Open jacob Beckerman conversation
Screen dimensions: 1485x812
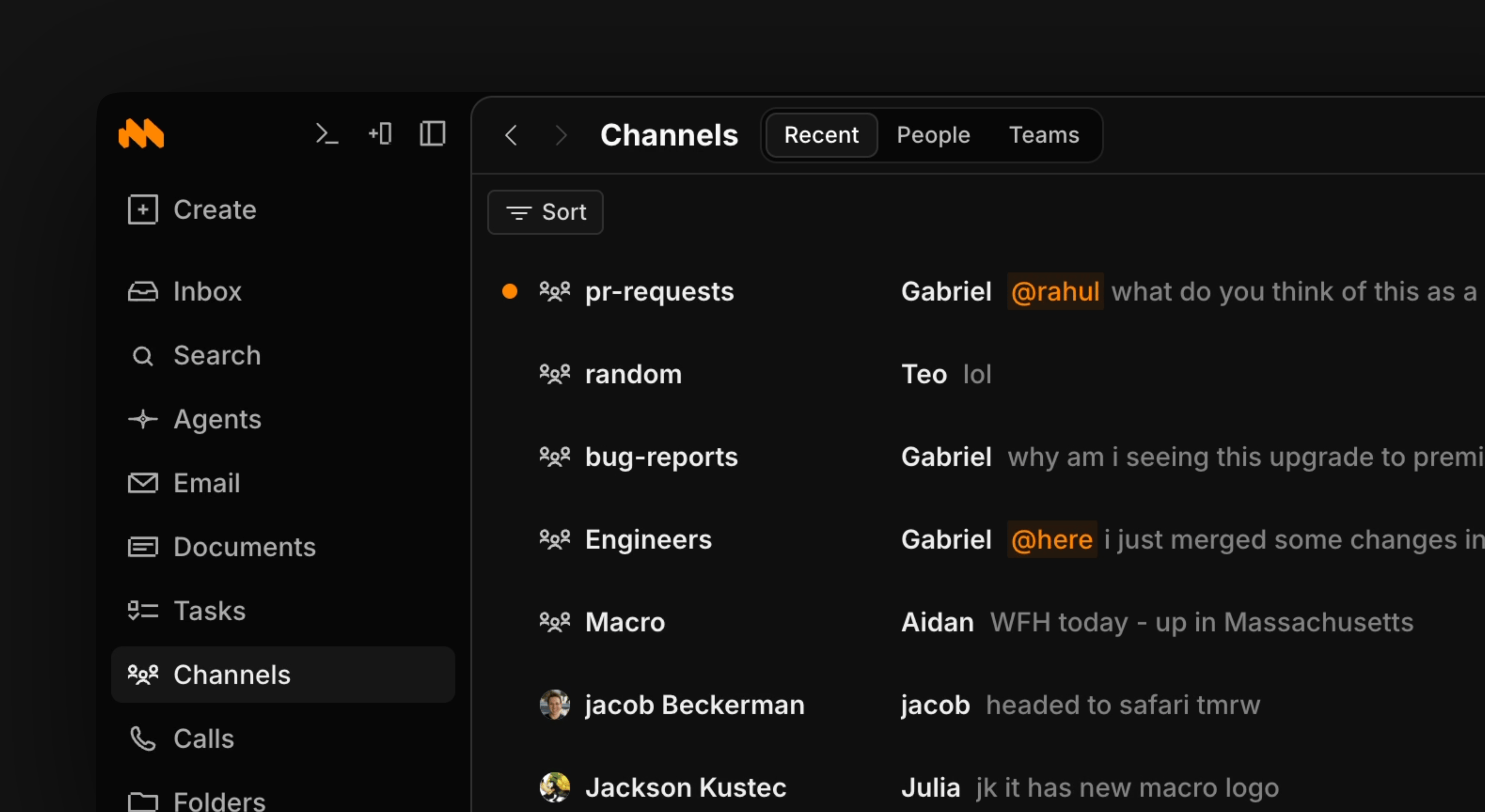[x=695, y=705]
